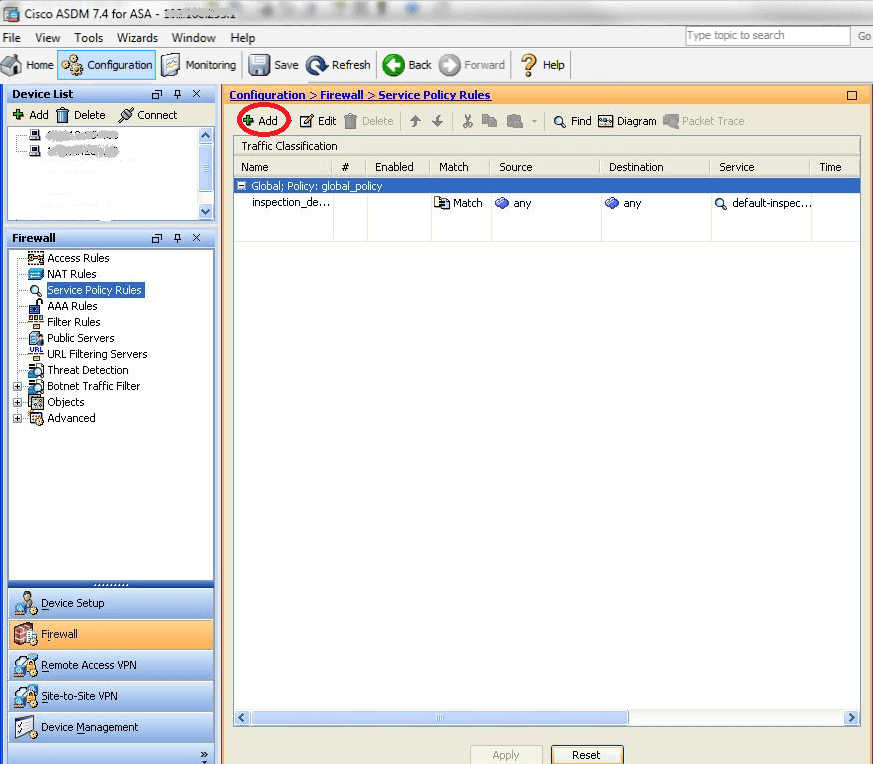Move rule up with the arrow icon
The width and height of the screenshot is (873, 764).
(x=415, y=121)
